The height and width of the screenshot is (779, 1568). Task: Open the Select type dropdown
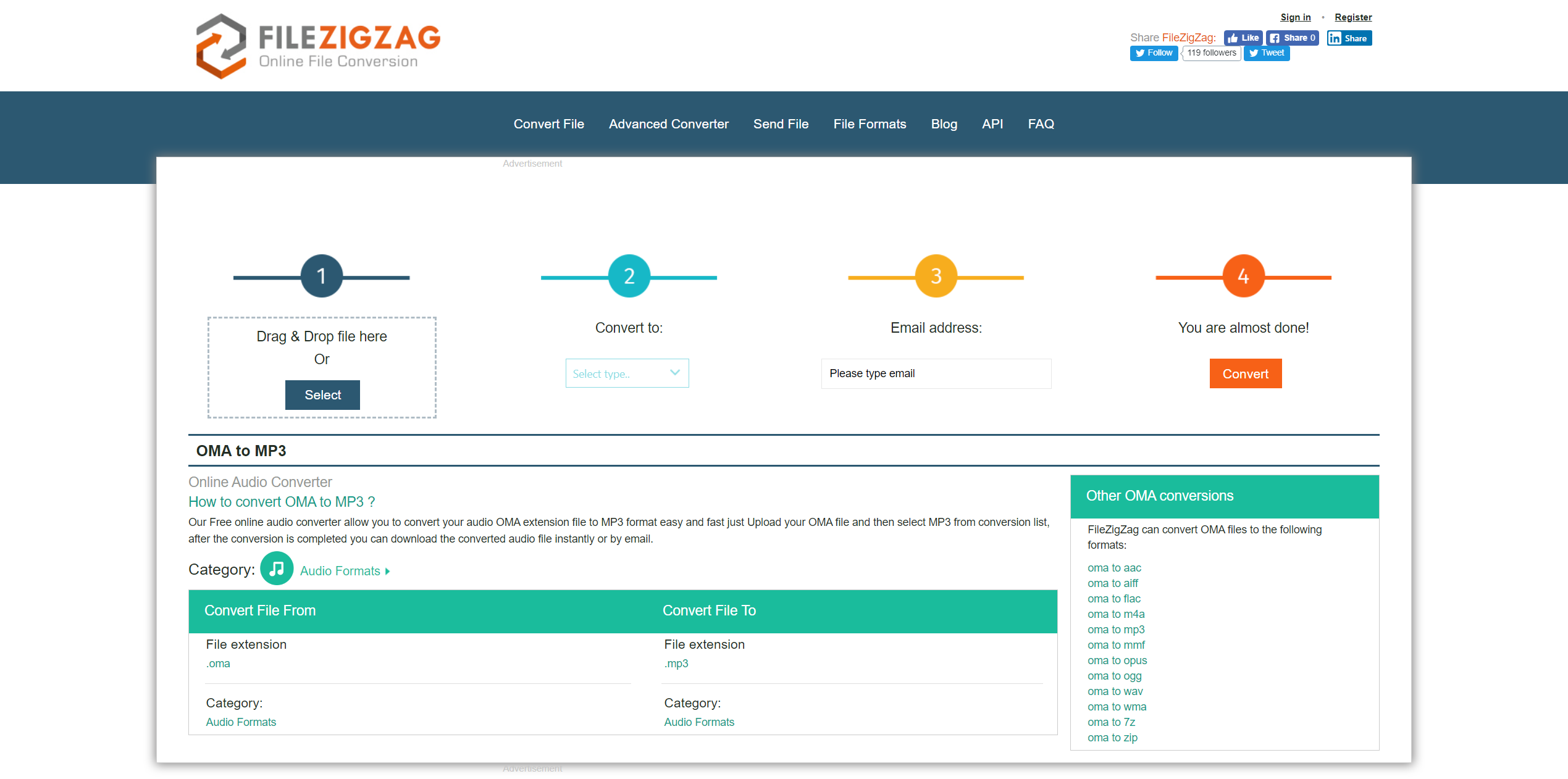click(x=626, y=373)
